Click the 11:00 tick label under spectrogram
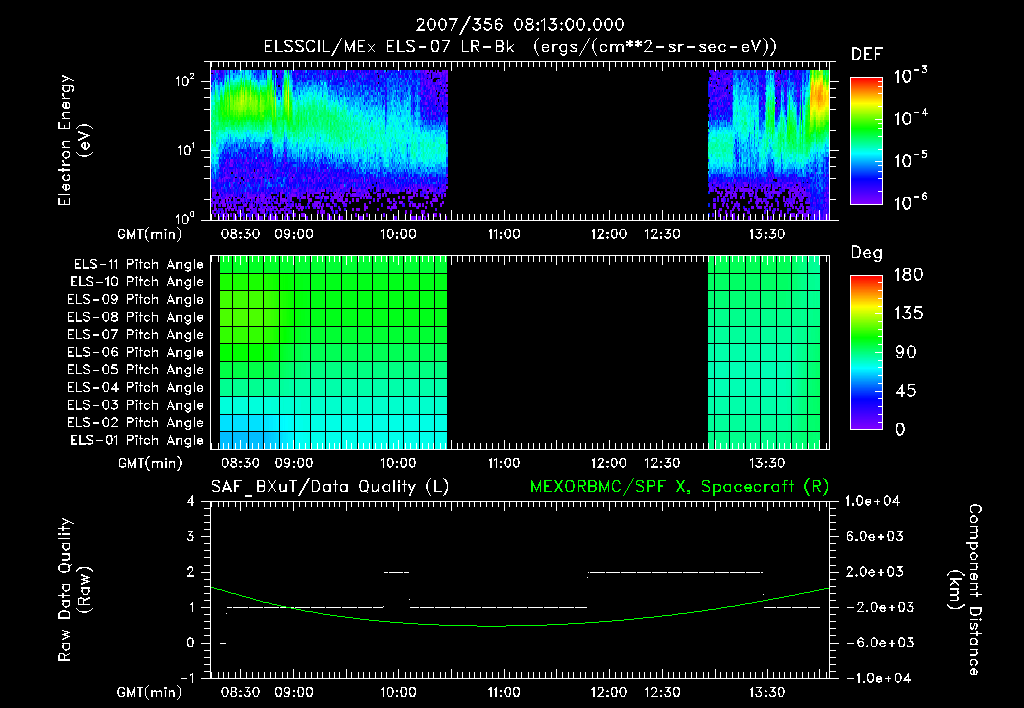 [504, 234]
